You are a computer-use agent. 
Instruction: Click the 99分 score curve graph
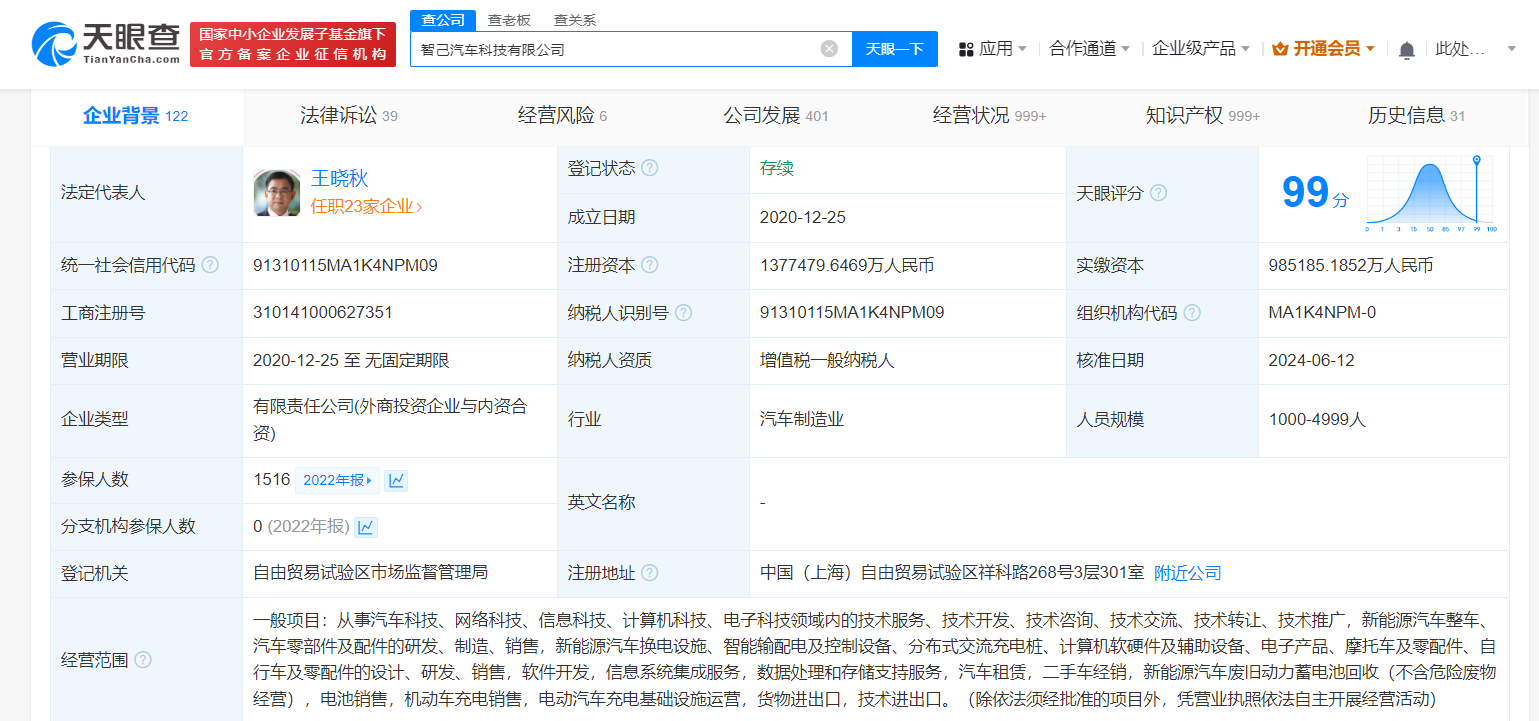(x=1428, y=193)
